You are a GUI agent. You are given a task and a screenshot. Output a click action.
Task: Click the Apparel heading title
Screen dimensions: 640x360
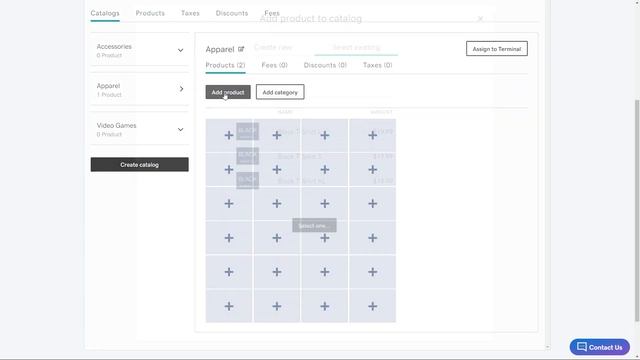(x=220, y=49)
